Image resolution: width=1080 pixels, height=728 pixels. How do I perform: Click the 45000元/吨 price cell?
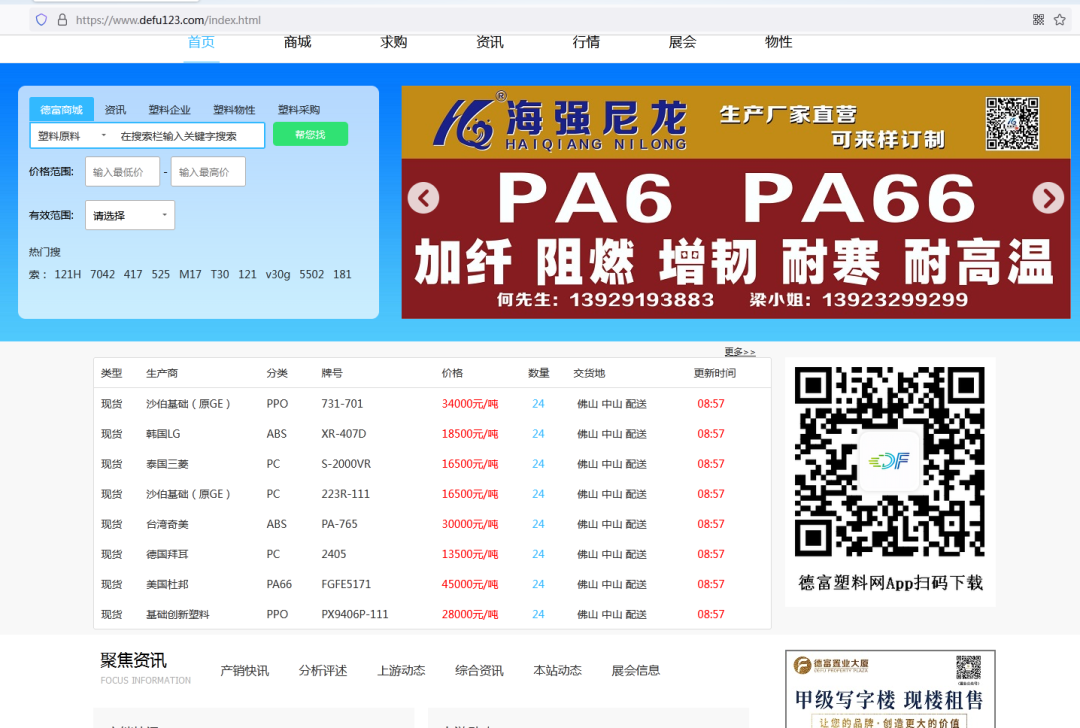pyautogui.click(x=470, y=584)
